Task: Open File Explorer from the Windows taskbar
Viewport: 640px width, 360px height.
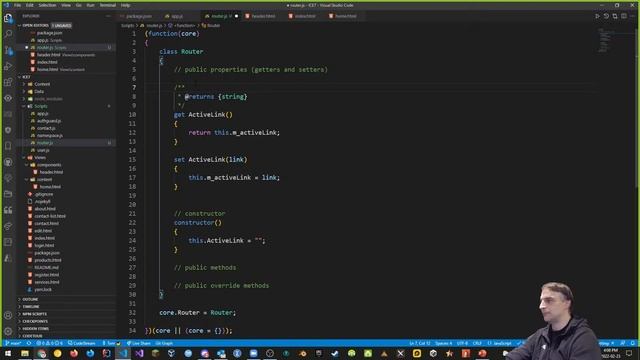Action: (x=25, y=353)
